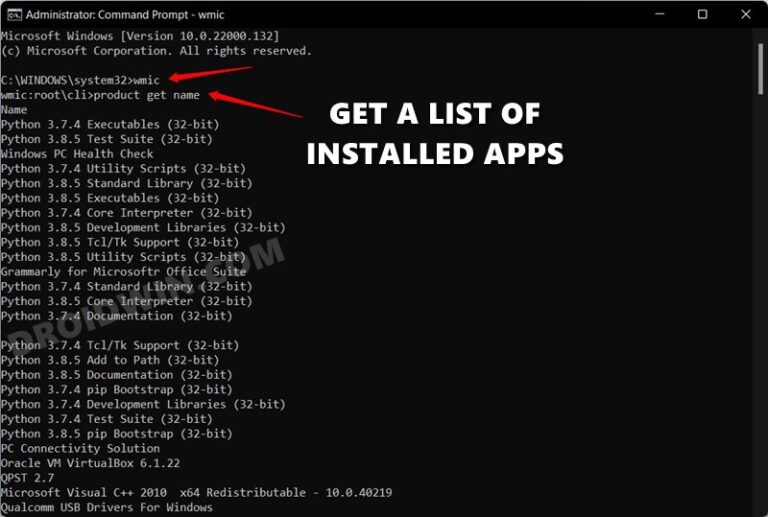Click the 'Microsoft Windows [Version 10.0.22000.132]' line
768x517 pixels.
pos(140,36)
